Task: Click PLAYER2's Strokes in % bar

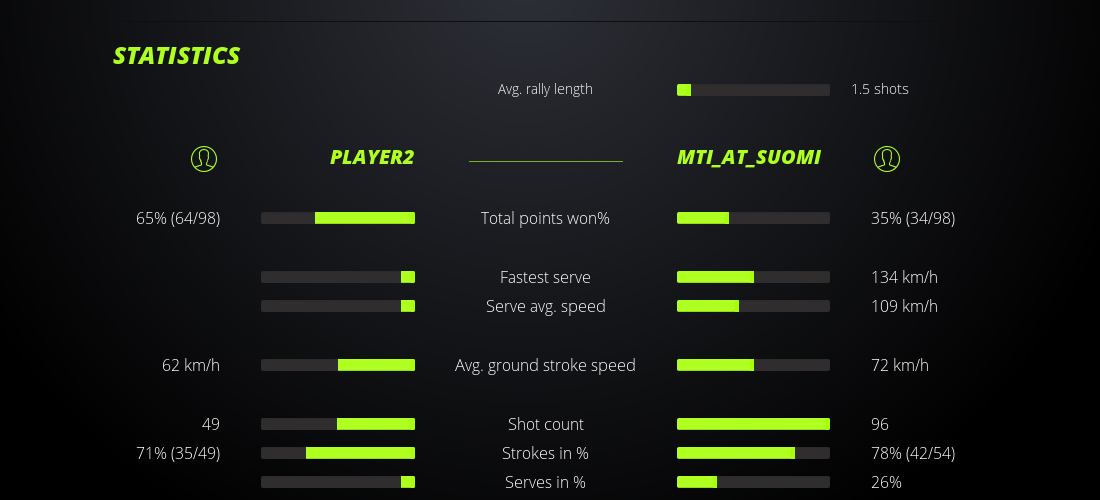Action: (x=338, y=453)
